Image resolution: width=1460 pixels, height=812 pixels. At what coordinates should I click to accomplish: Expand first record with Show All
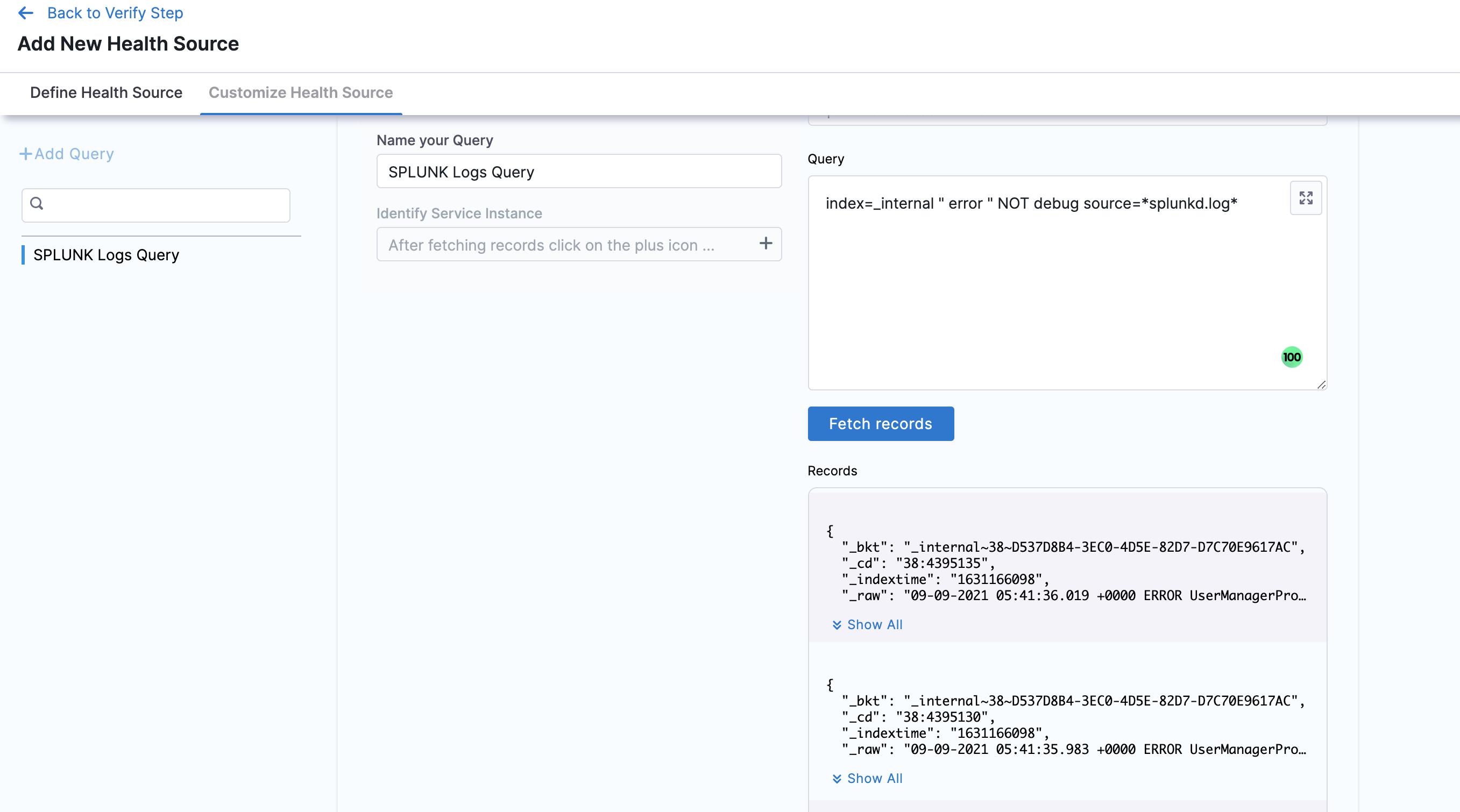[x=875, y=624]
